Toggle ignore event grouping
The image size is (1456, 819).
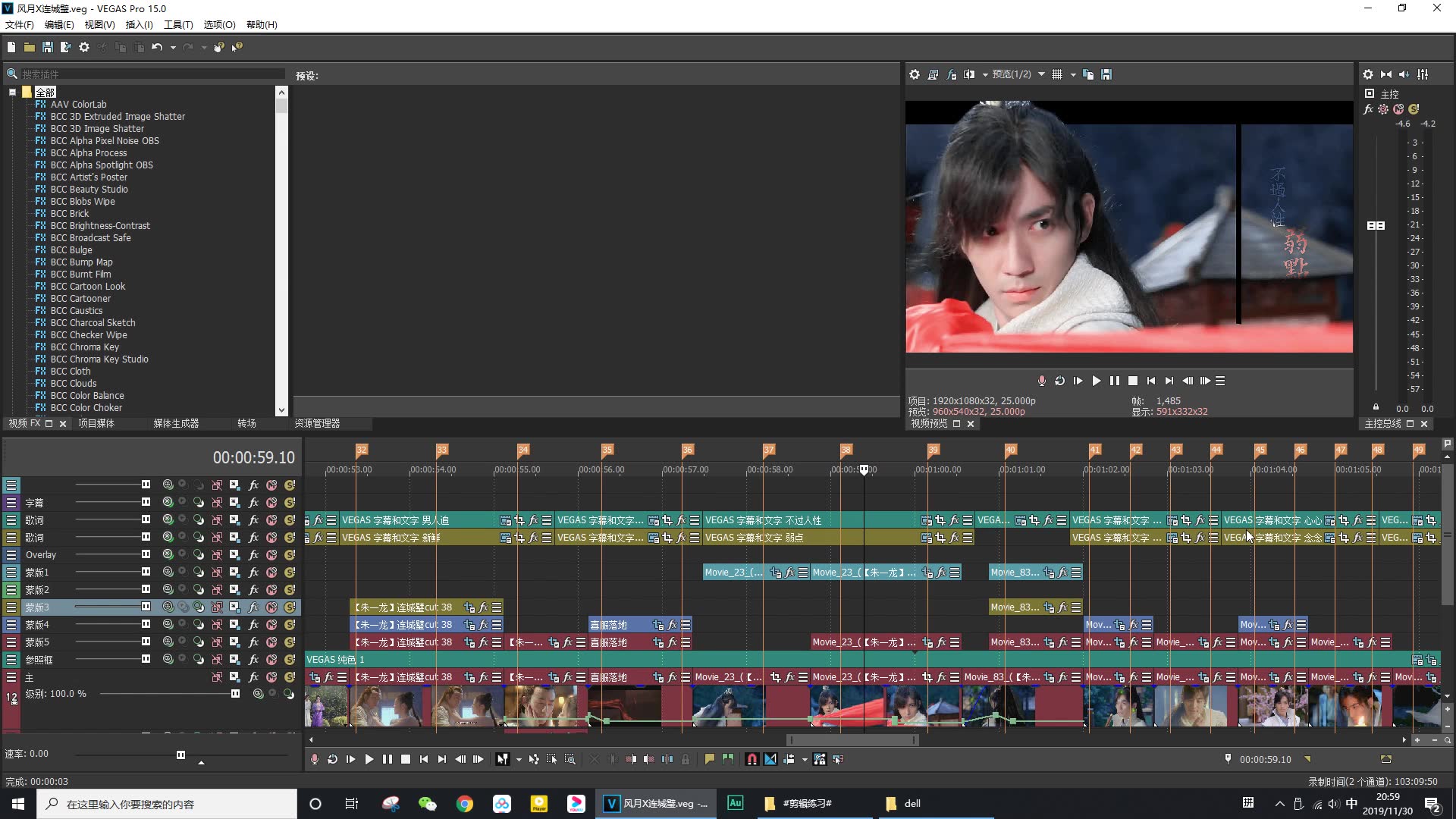pos(838,759)
